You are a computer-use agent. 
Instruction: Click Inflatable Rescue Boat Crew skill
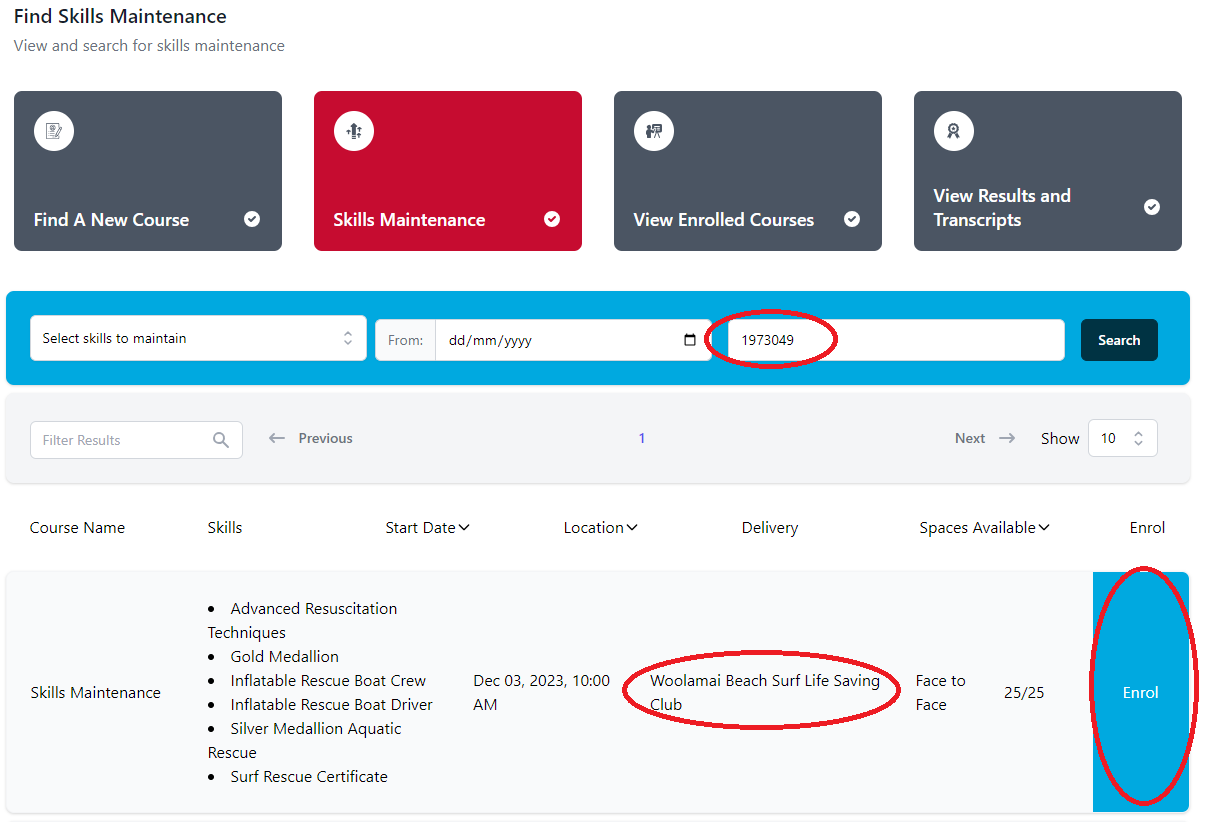(x=328, y=680)
